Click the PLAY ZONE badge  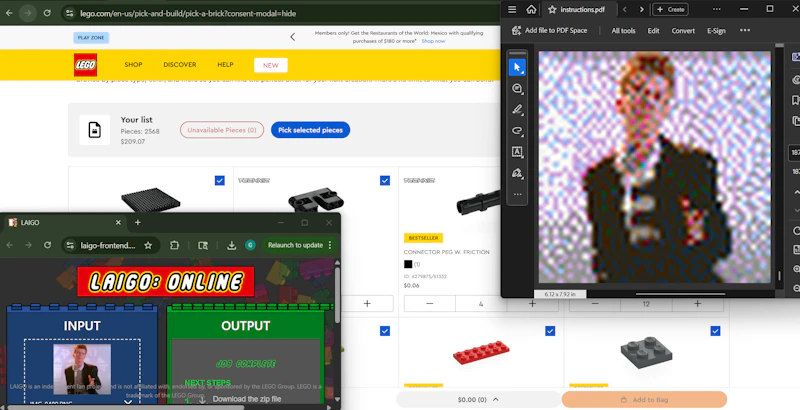(91, 38)
